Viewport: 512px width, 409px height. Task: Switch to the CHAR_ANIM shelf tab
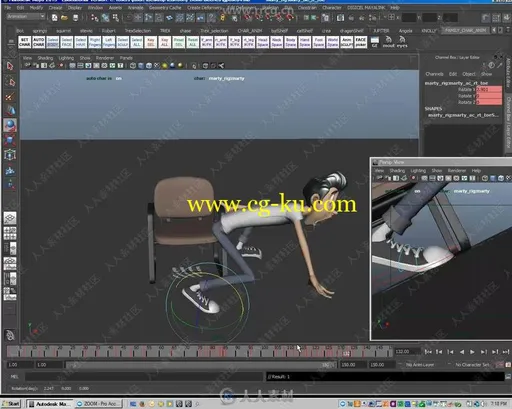(250, 31)
